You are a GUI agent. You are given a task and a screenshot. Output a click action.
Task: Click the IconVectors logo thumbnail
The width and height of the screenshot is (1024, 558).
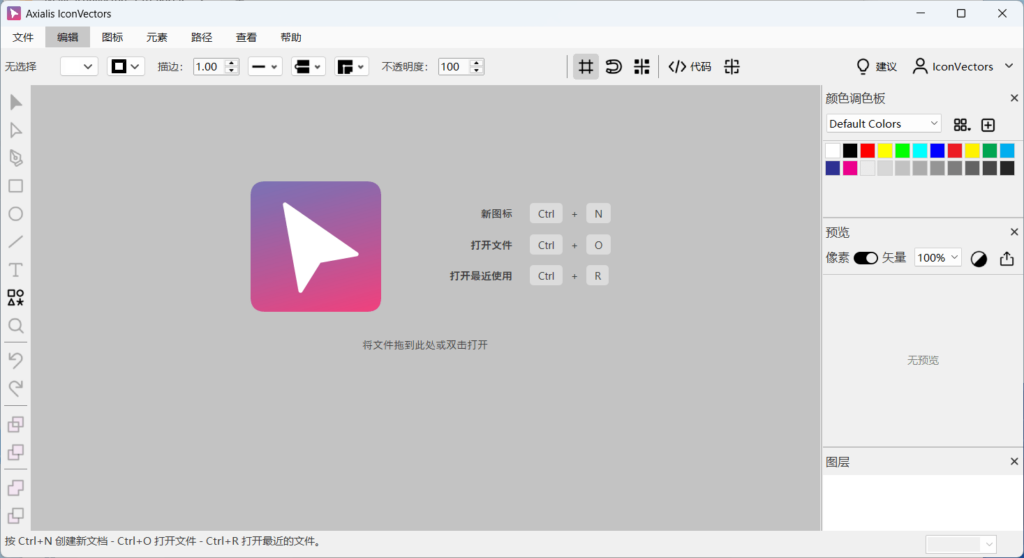316,246
